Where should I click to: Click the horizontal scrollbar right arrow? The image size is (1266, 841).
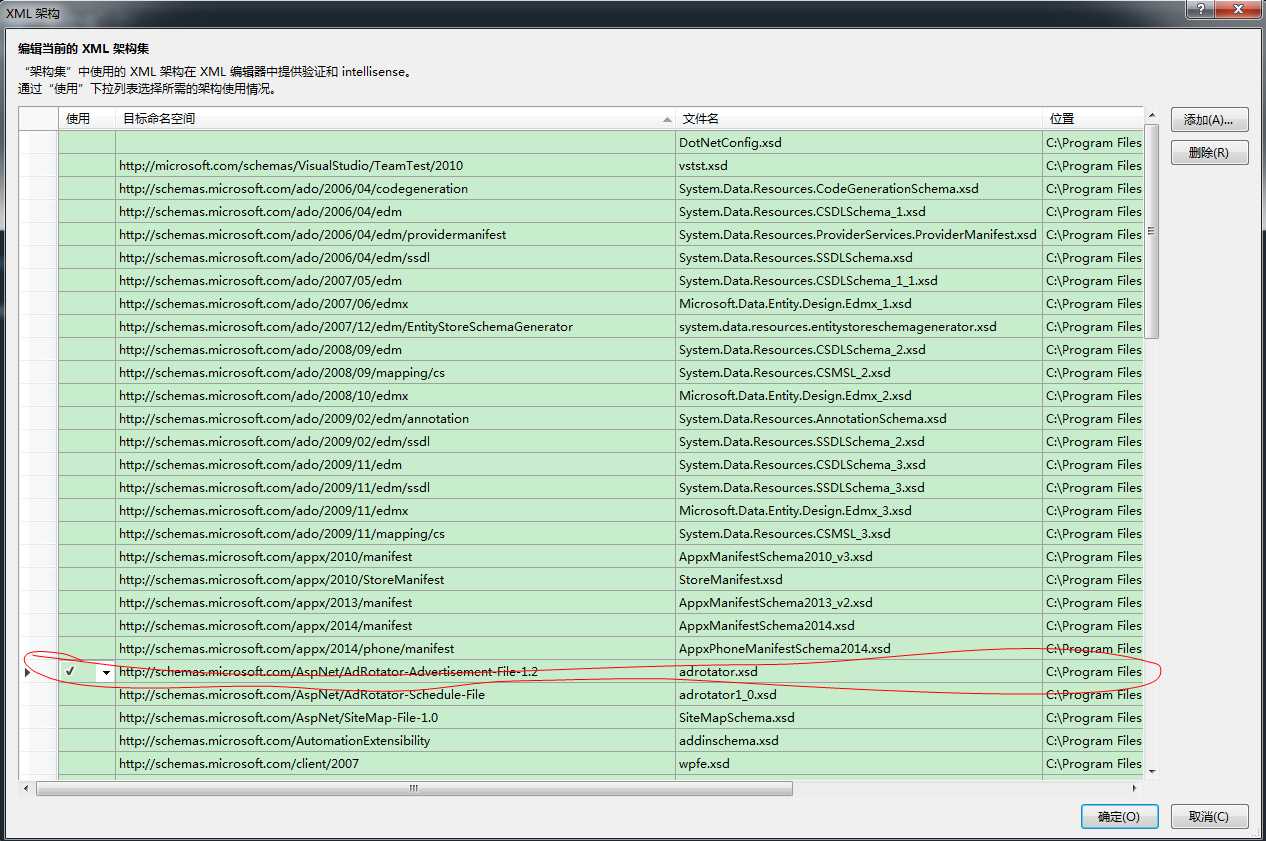click(1136, 788)
